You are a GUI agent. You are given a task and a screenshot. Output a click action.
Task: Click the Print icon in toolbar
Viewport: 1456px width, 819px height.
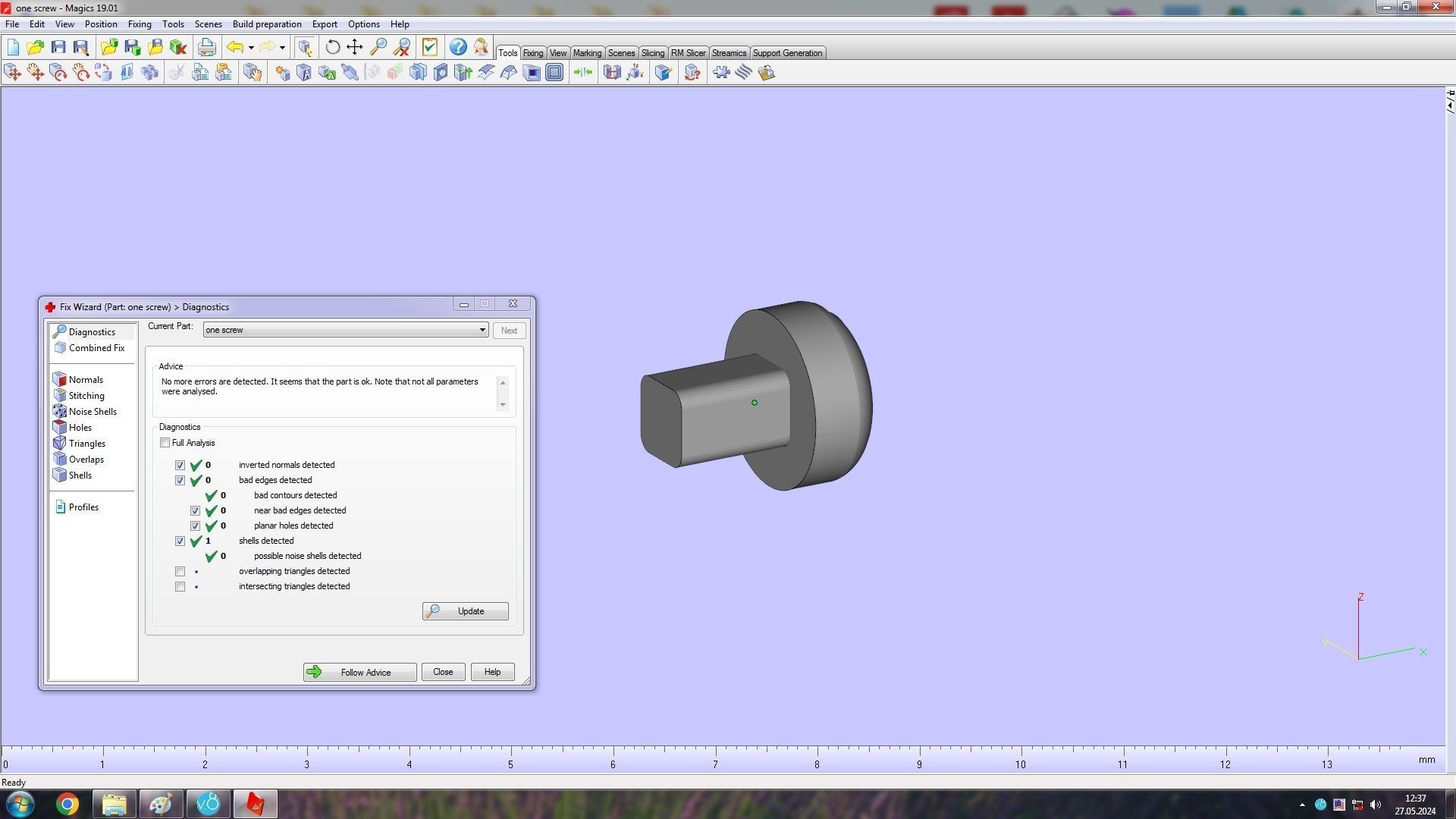[206, 47]
